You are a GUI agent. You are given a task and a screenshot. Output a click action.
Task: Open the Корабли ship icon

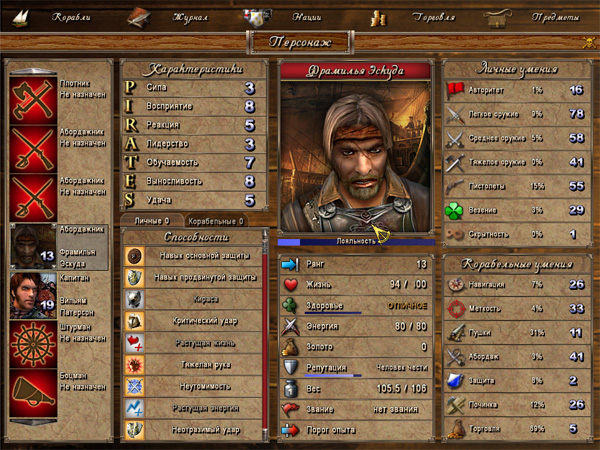[21, 18]
